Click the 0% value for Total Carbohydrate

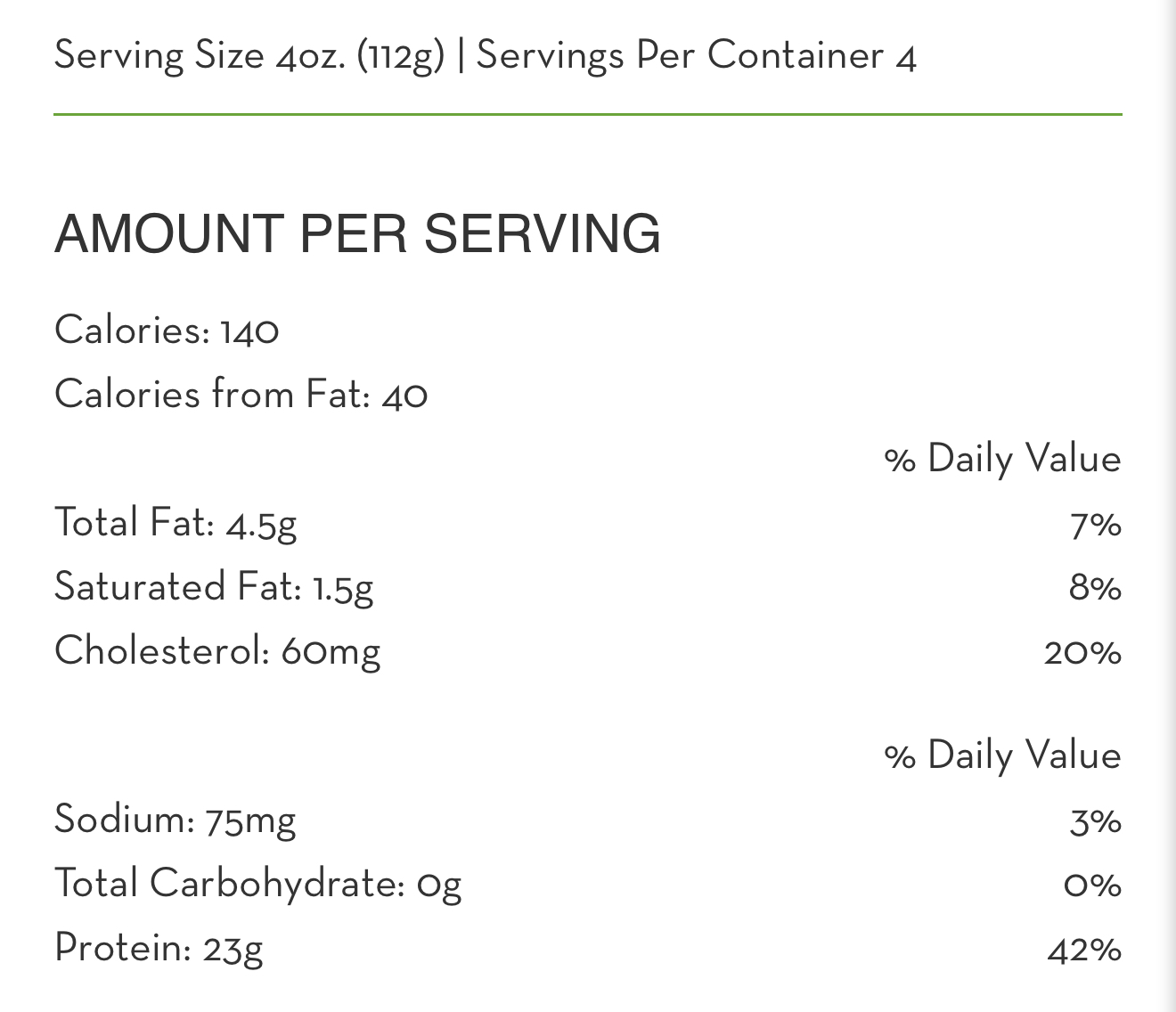tap(1092, 885)
